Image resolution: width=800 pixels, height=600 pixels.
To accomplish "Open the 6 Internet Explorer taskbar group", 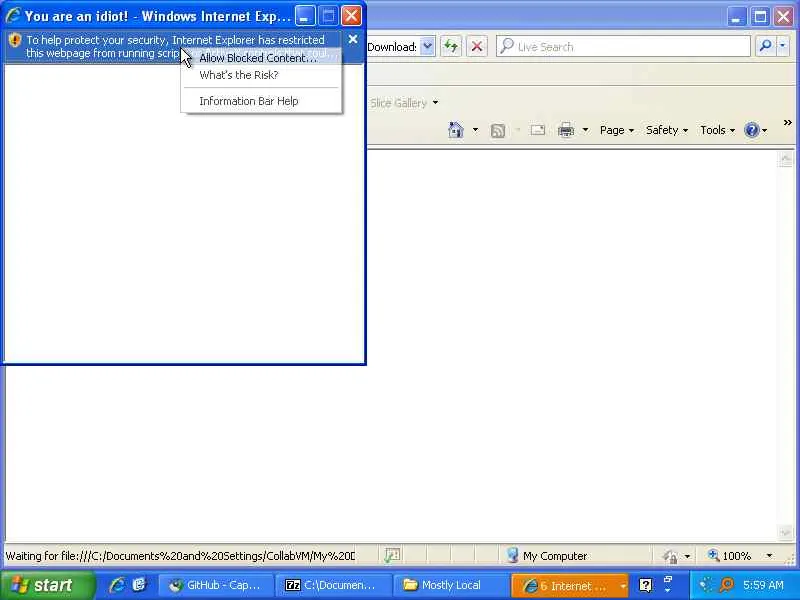I will tap(569, 586).
